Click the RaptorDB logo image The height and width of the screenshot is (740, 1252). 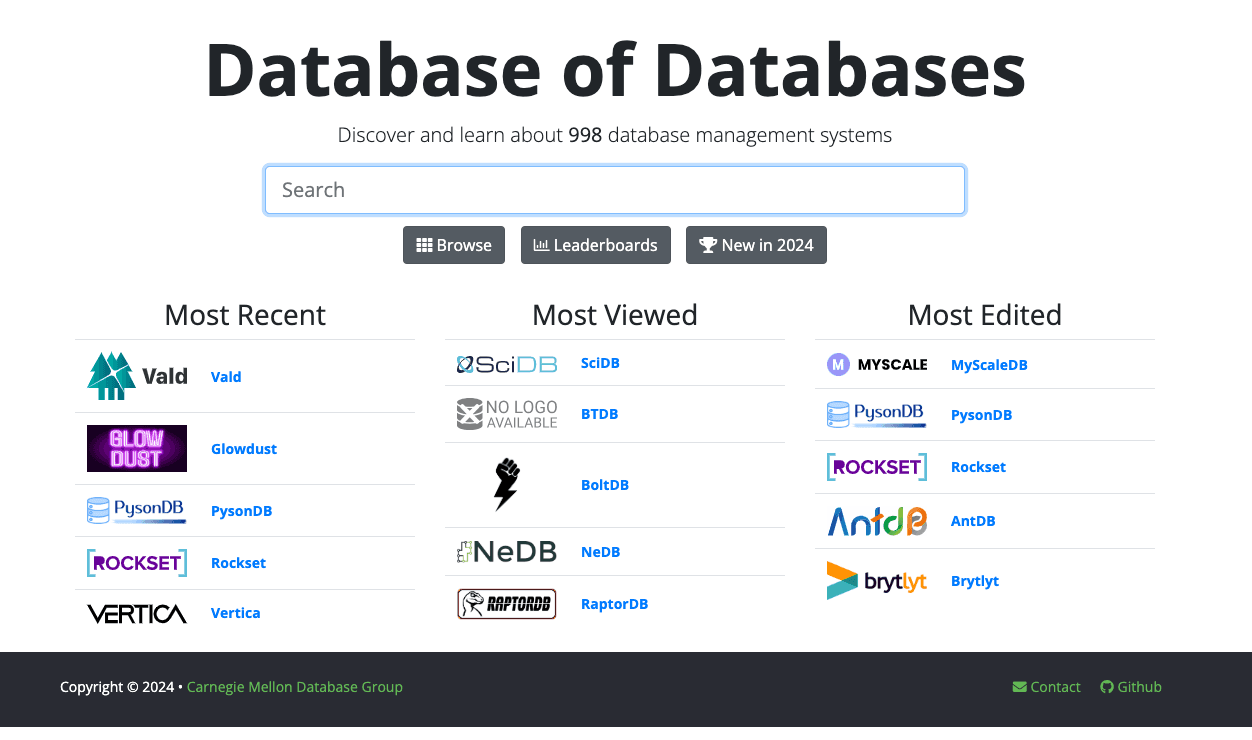click(x=507, y=604)
